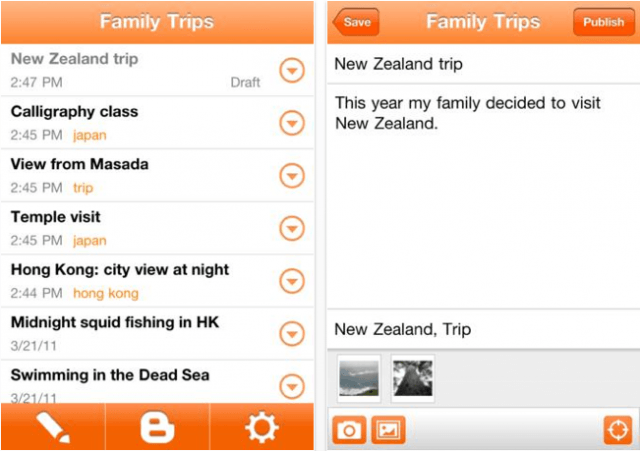Open Hong Kong city view options arrow
Viewport: 640px width, 451px height.
[x=291, y=281]
